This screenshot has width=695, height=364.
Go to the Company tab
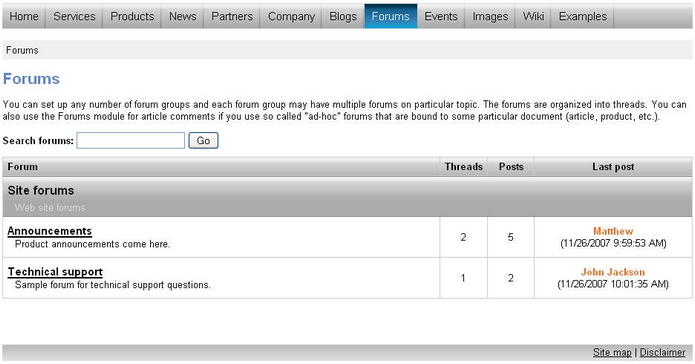click(291, 16)
